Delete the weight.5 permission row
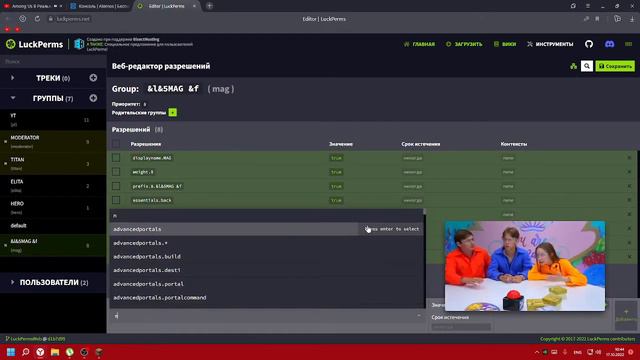640x360 pixels. (629, 172)
